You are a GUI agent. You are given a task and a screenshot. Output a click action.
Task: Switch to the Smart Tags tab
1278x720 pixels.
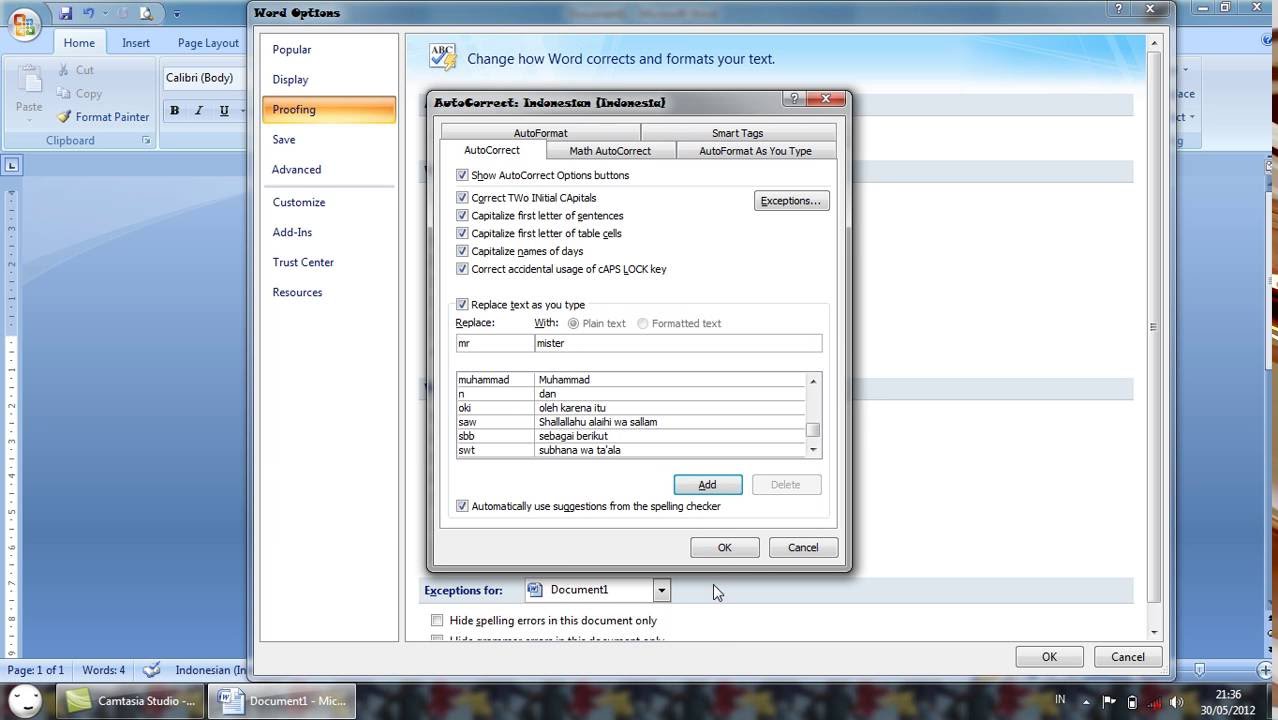tap(737, 133)
